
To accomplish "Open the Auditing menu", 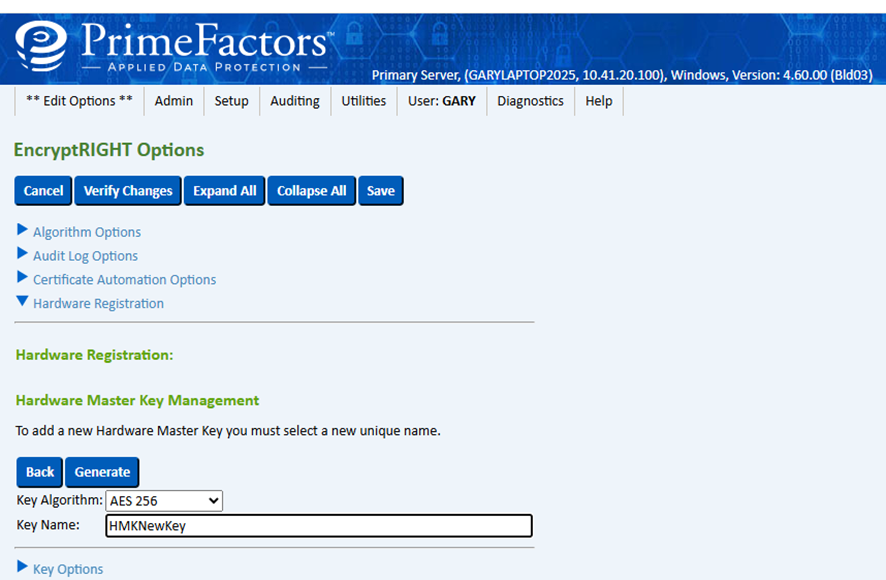I will click(294, 101).
